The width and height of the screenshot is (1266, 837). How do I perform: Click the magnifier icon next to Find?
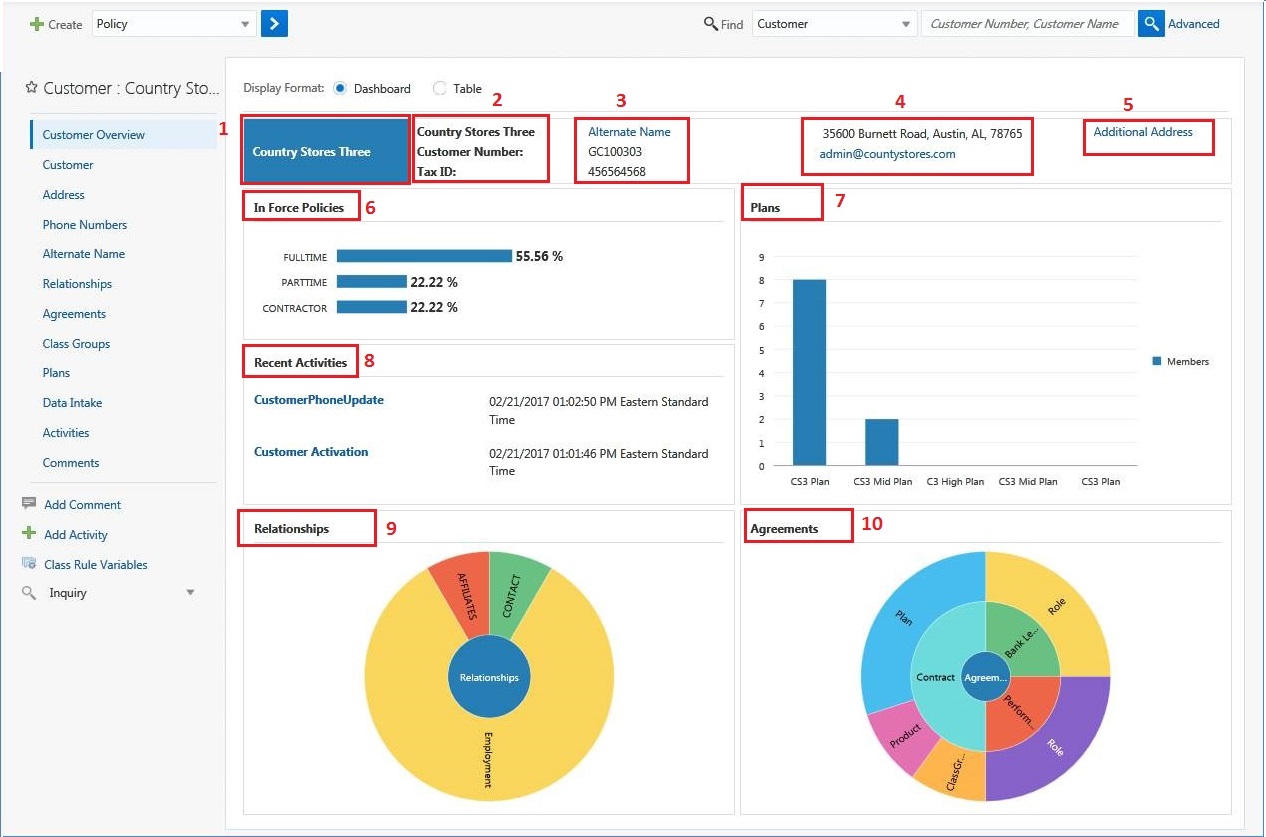tap(711, 23)
